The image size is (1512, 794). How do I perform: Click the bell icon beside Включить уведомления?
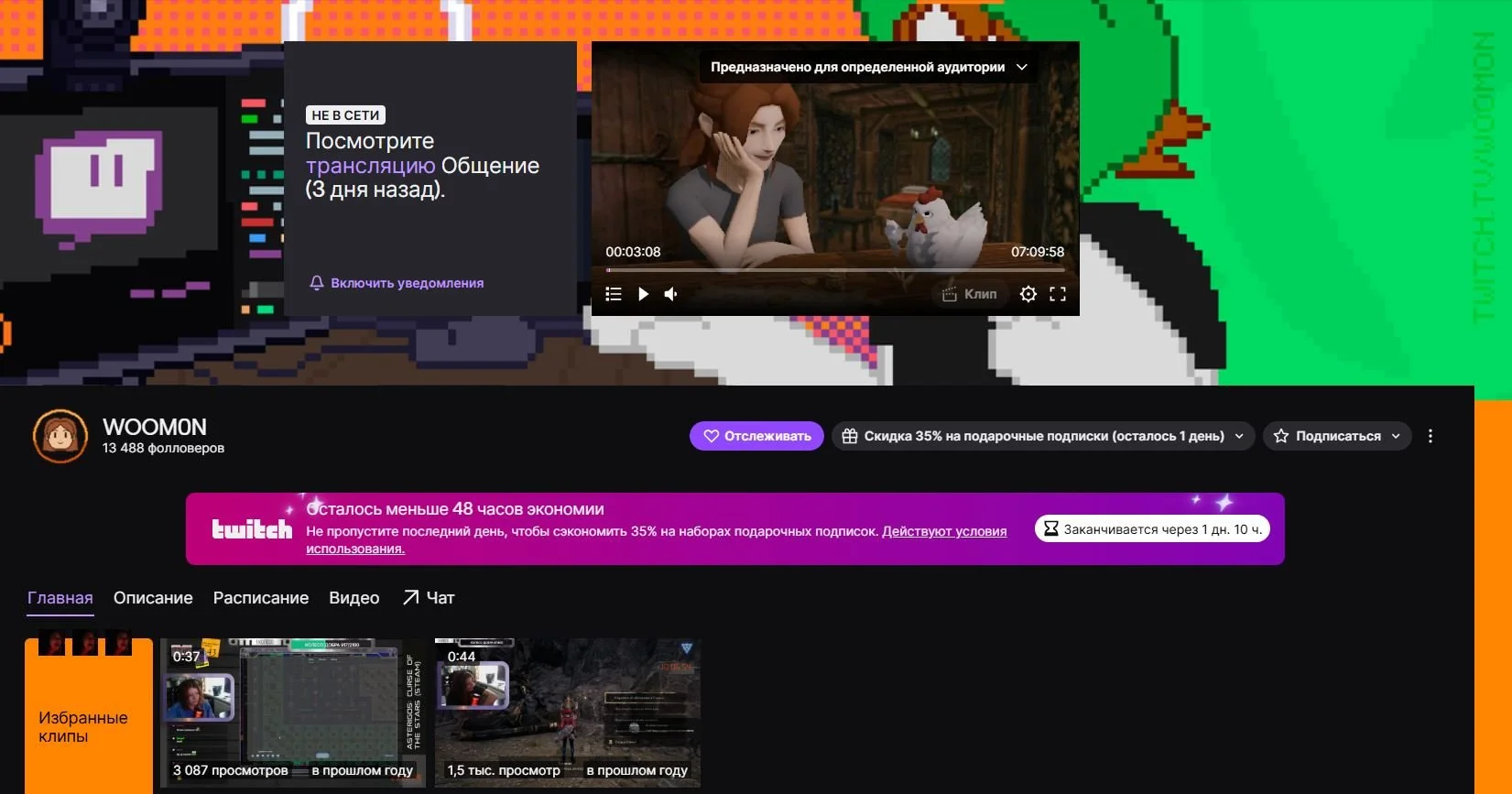click(x=317, y=283)
